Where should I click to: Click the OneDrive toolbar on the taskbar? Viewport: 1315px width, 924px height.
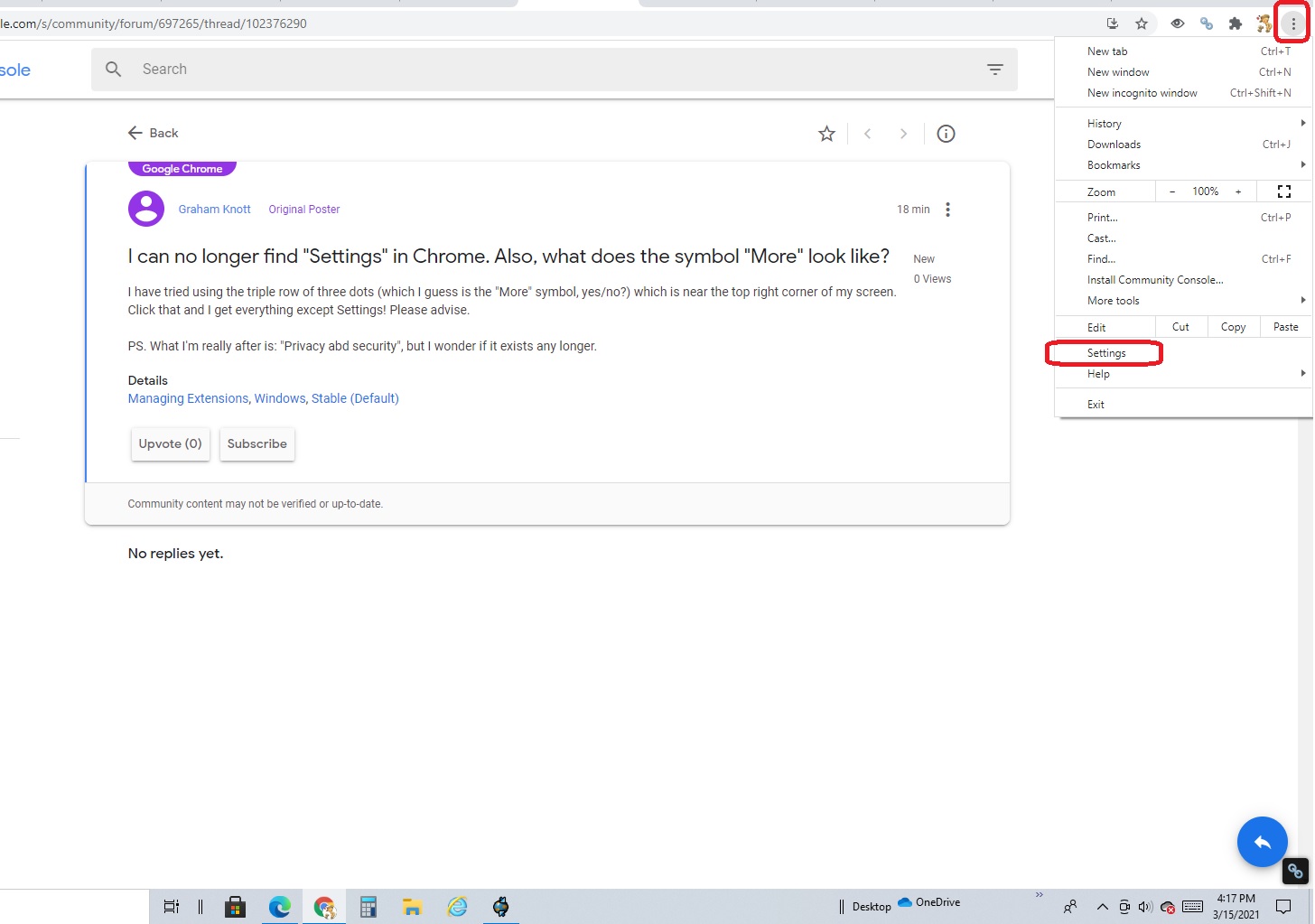click(x=929, y=902)
